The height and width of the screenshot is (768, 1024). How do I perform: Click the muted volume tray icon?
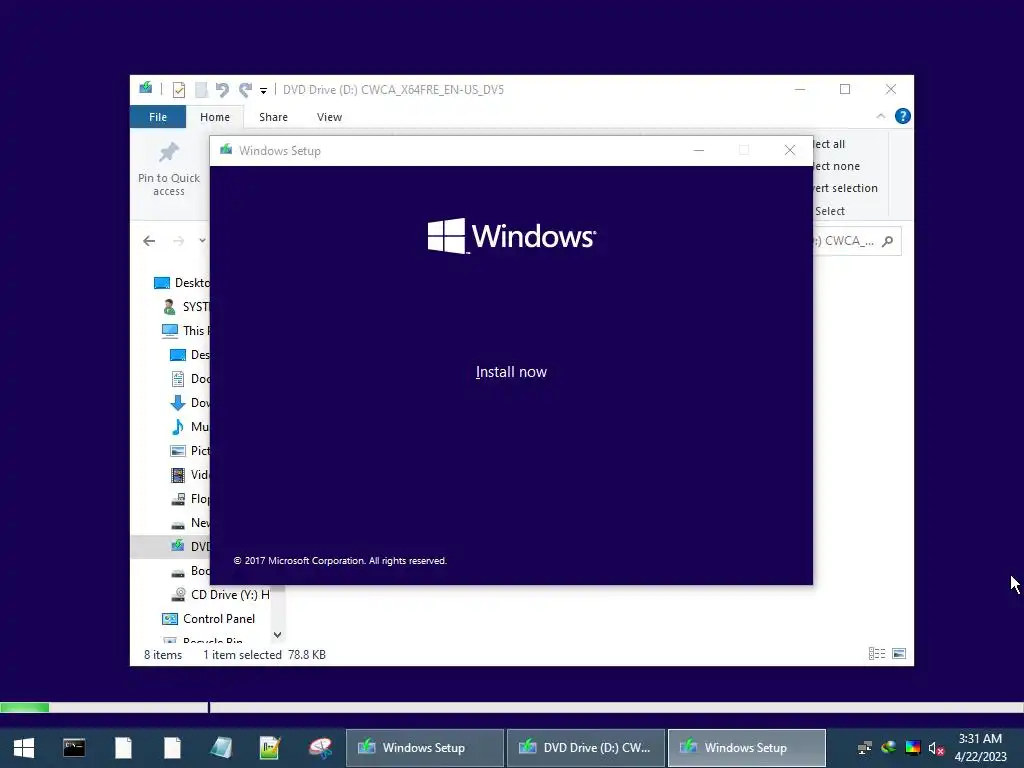click(936, 748)
